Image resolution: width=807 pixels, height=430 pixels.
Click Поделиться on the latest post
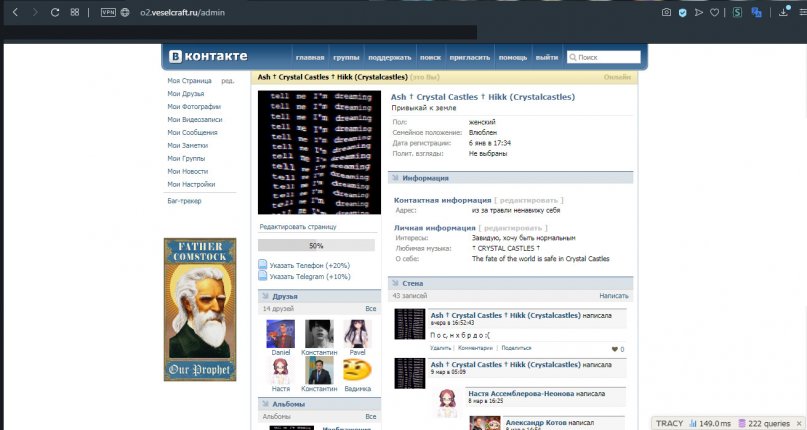point(516,348)
